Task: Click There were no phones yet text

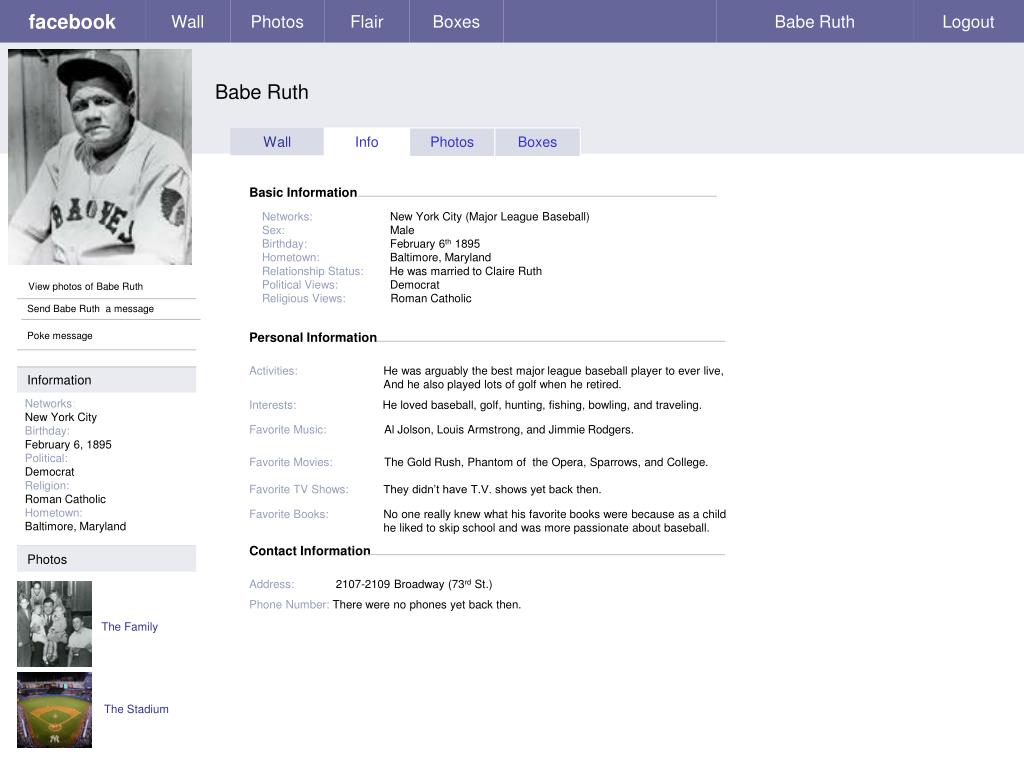Action: (x=426, y=605)
